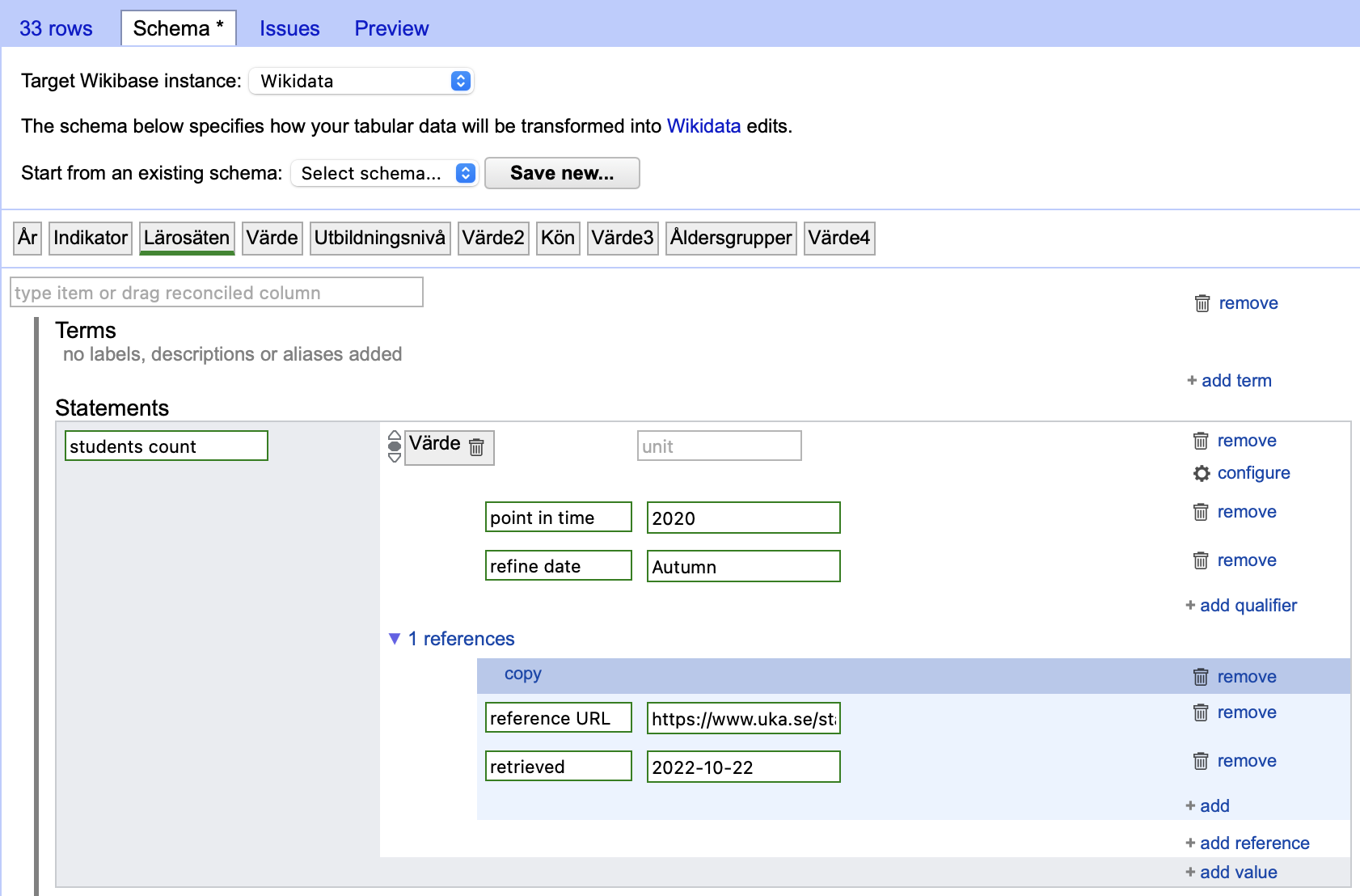
Task: Click the https://www.uka.se URL value field
Action: [744, 719]
